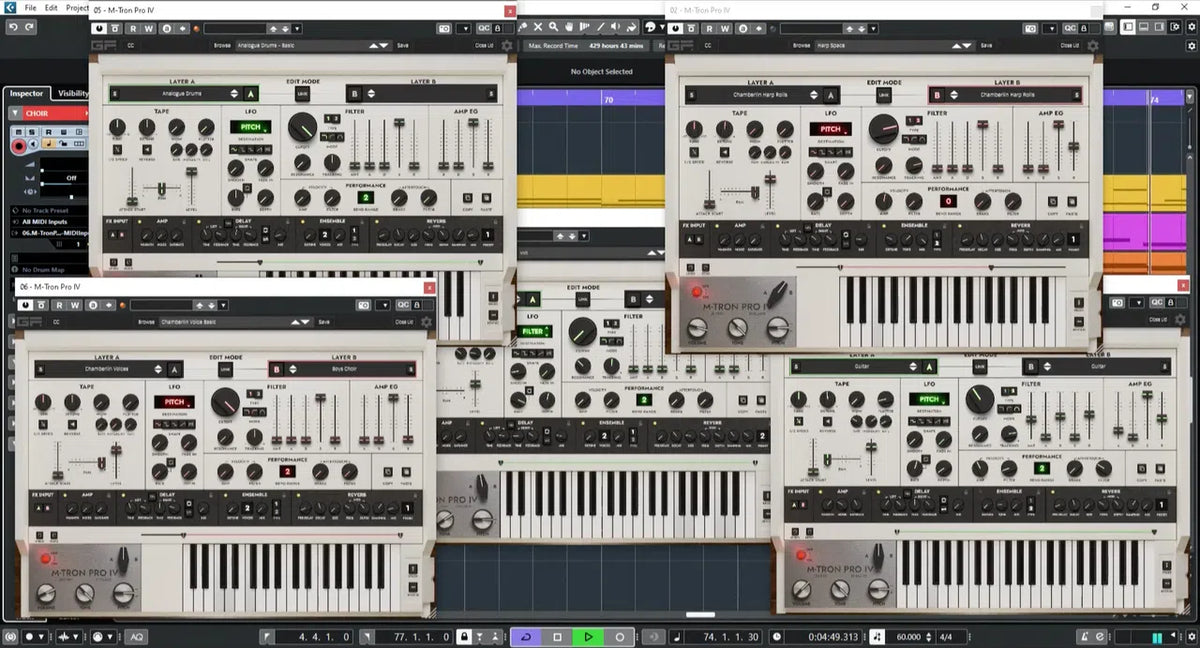Activate cycle loop in the transport bar
The width and height of the screenshot is (1200, 648).
[x=525, y=635]
